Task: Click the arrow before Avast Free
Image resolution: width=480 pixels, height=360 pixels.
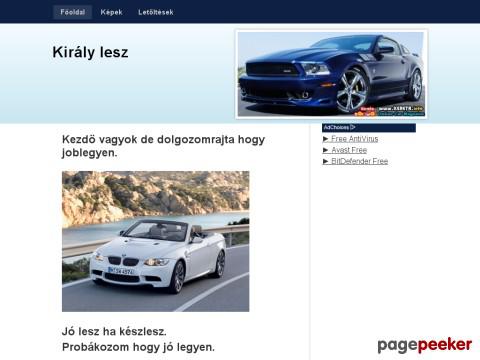Action: 325,150
